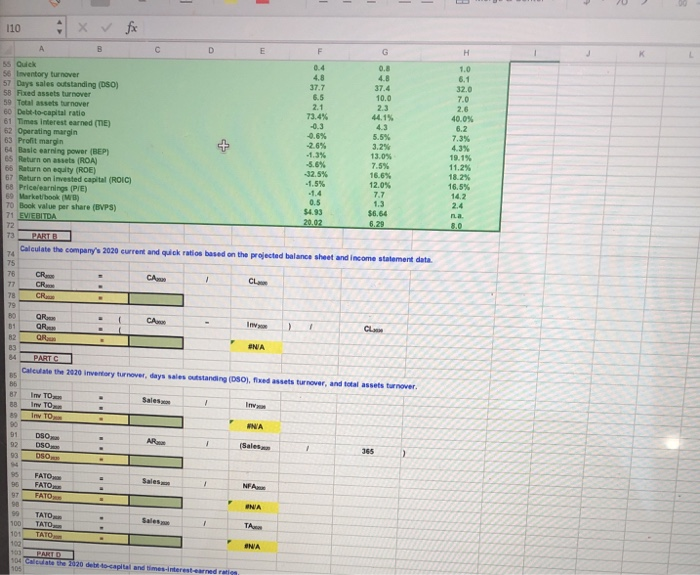Select the green DSO2020 answer cell
The image size is (700, 575).
pyautogui.click(x=155, y=462)
